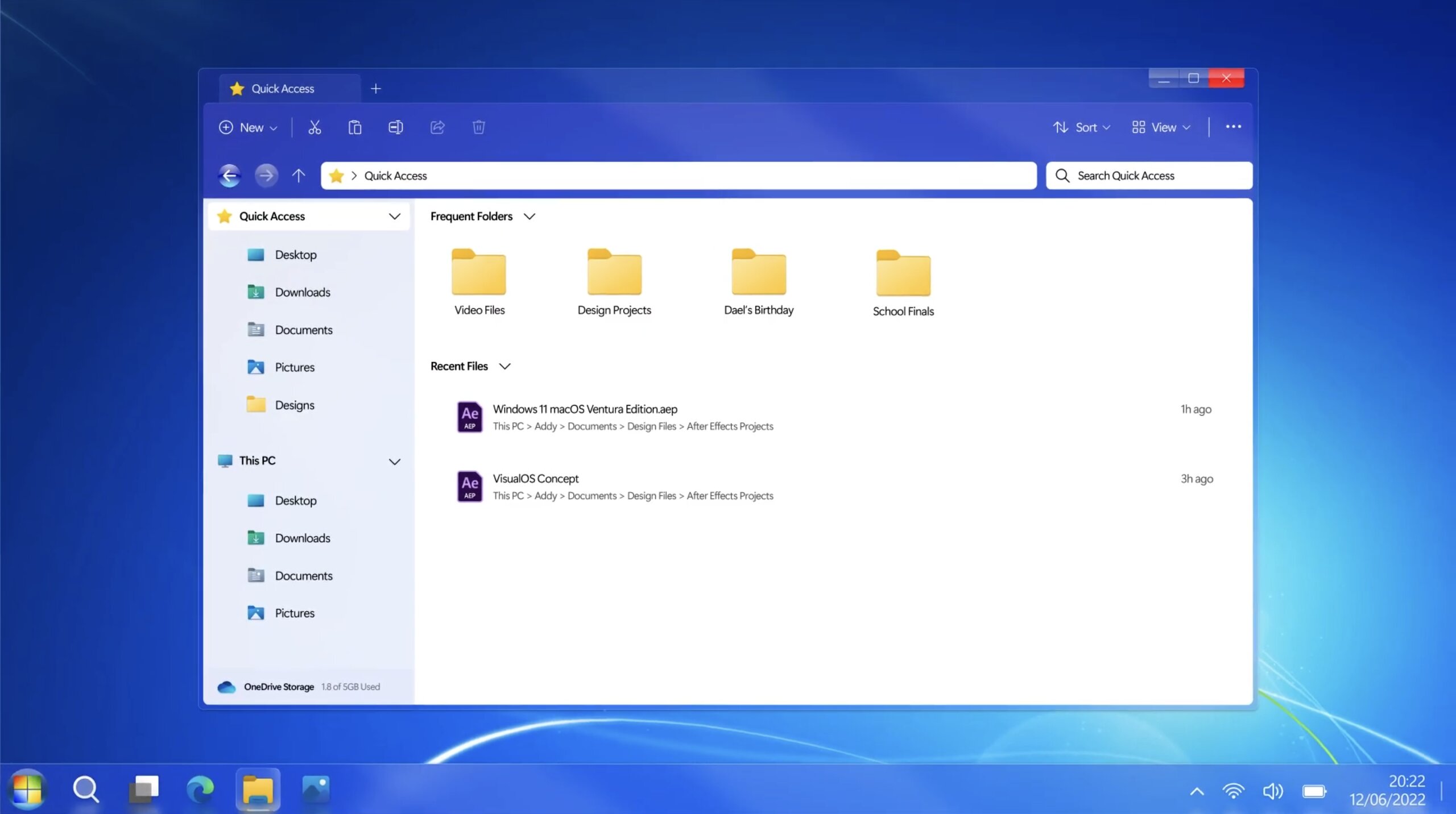Screen dimensions: 1456x814
Task: Go forward with the right arrow button
Action: click(266, 176)
